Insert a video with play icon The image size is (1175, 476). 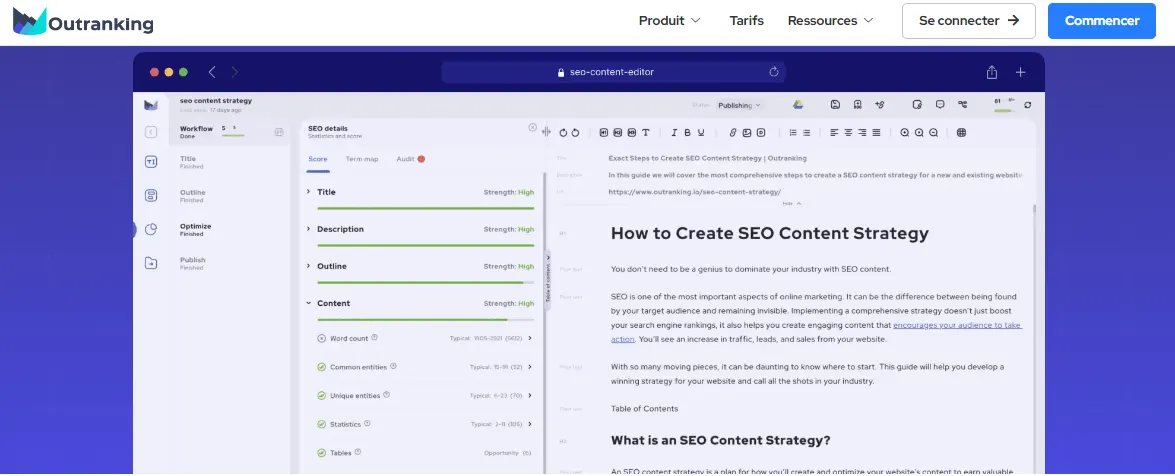point(761,133)
